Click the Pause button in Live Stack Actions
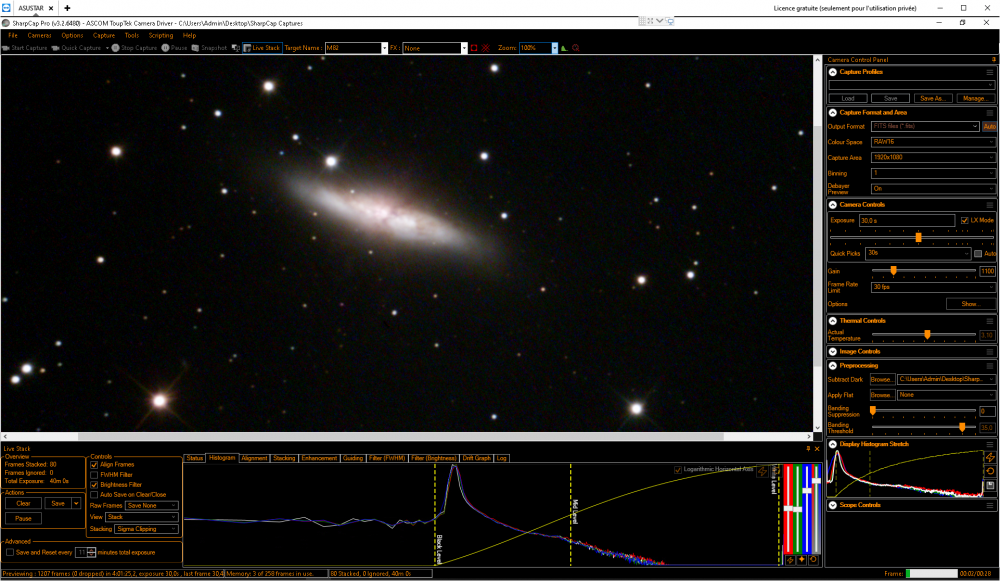 pos(24,518)
